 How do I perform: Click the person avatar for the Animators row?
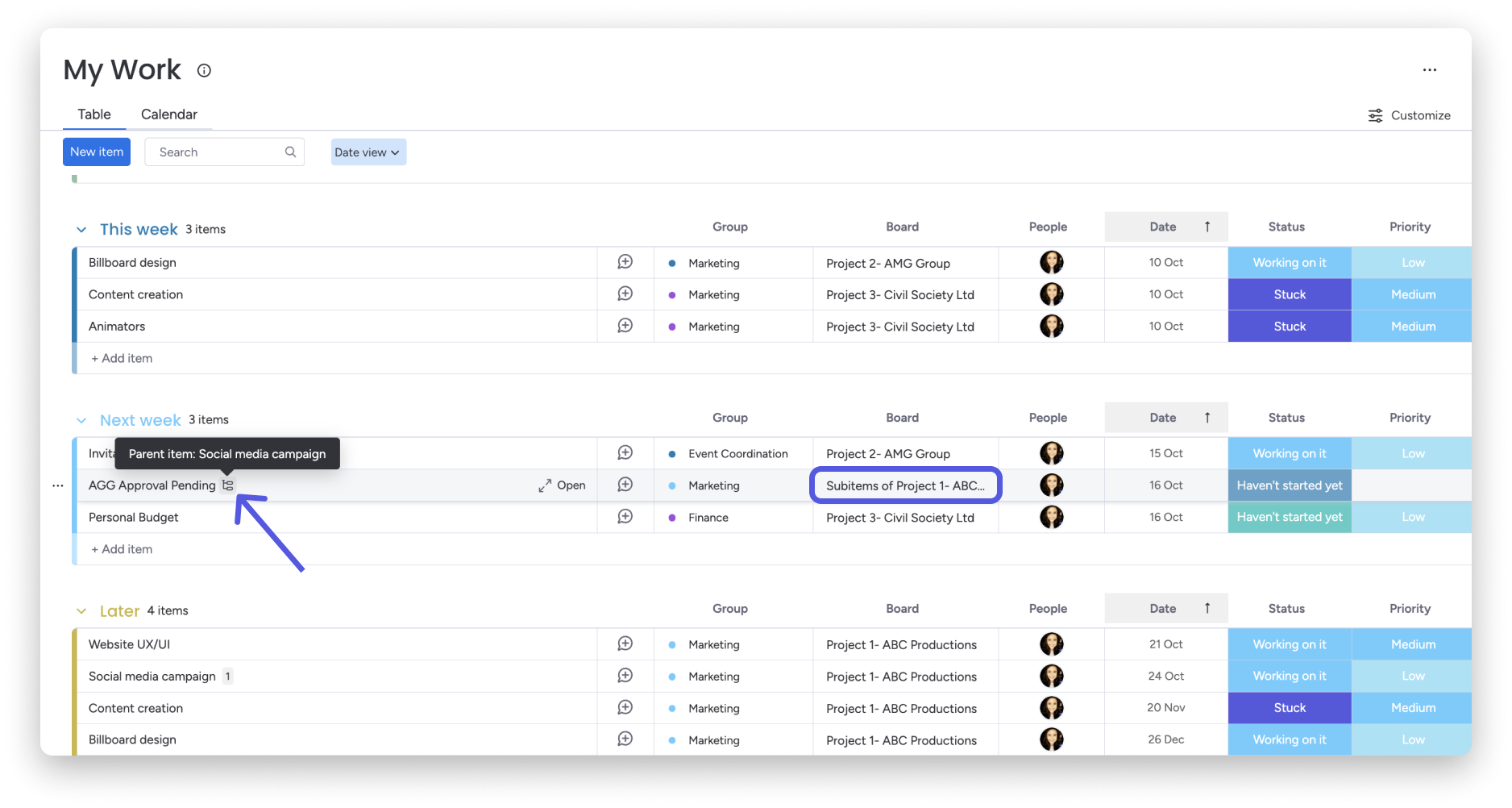[x=1051, y=327]
